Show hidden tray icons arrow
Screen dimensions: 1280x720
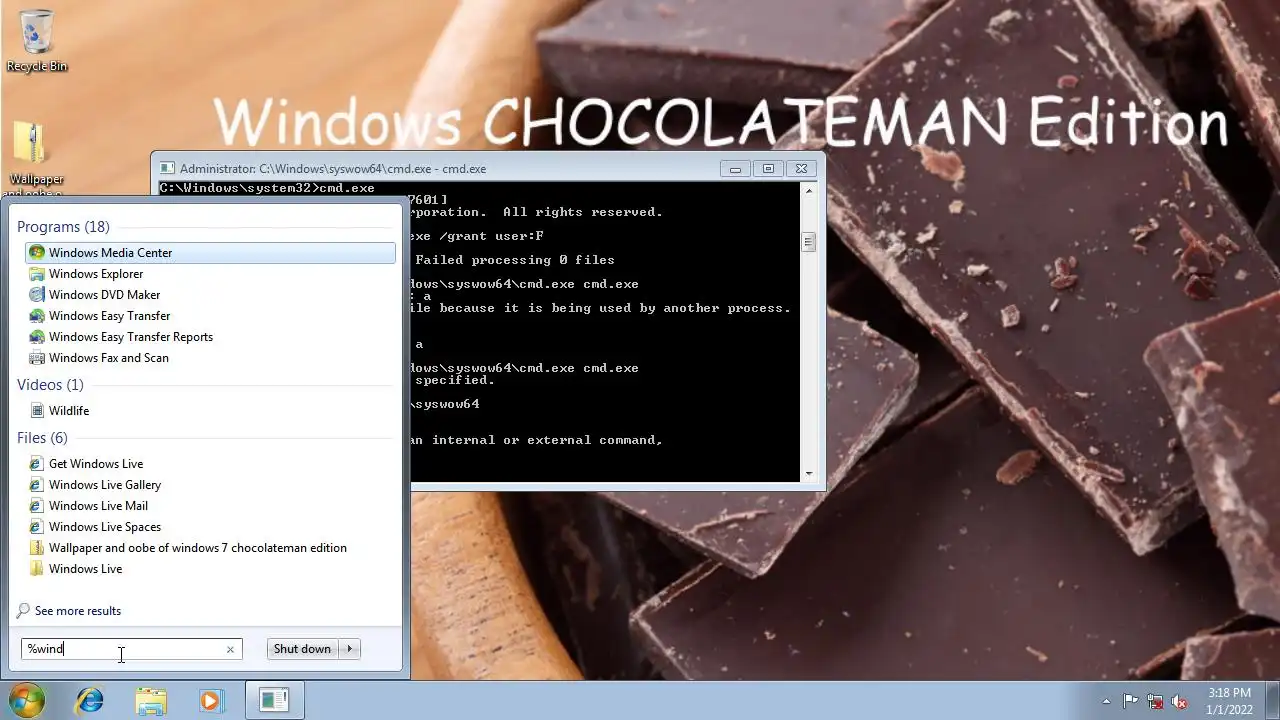pyautogui.click(x=1106, y=701)
